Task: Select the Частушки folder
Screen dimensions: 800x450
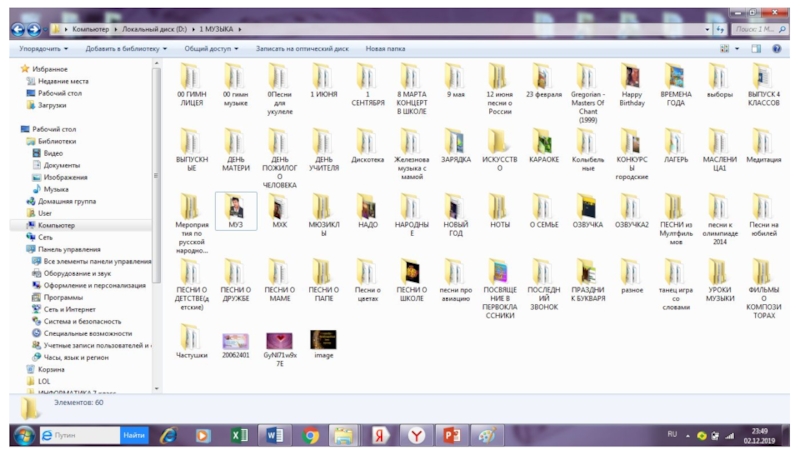Action: click(x=191, y=341)
